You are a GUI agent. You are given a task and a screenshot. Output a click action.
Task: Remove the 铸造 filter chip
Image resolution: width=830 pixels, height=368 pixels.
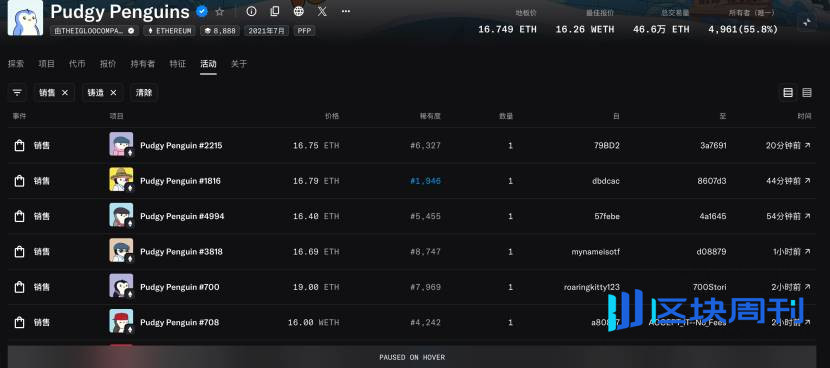tap(113, 93)
